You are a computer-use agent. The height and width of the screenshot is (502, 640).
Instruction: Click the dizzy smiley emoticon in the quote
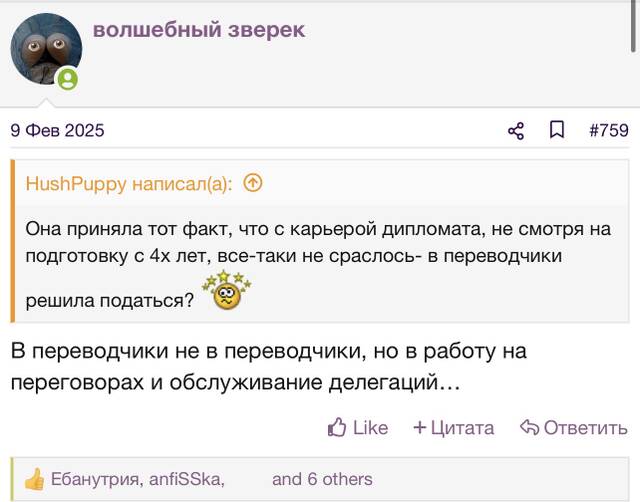click(227, 290)
